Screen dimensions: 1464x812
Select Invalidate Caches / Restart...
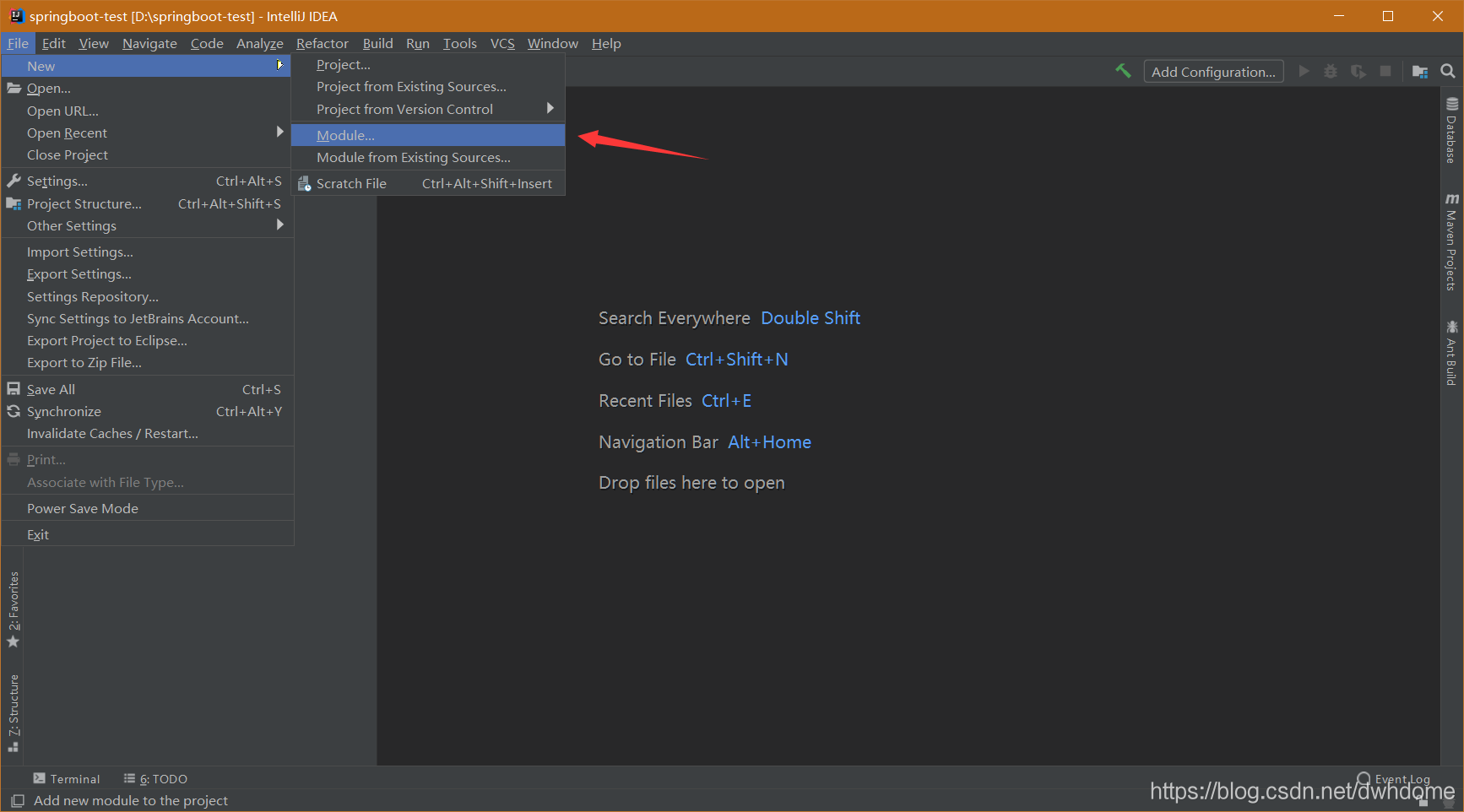click(147, 433)
